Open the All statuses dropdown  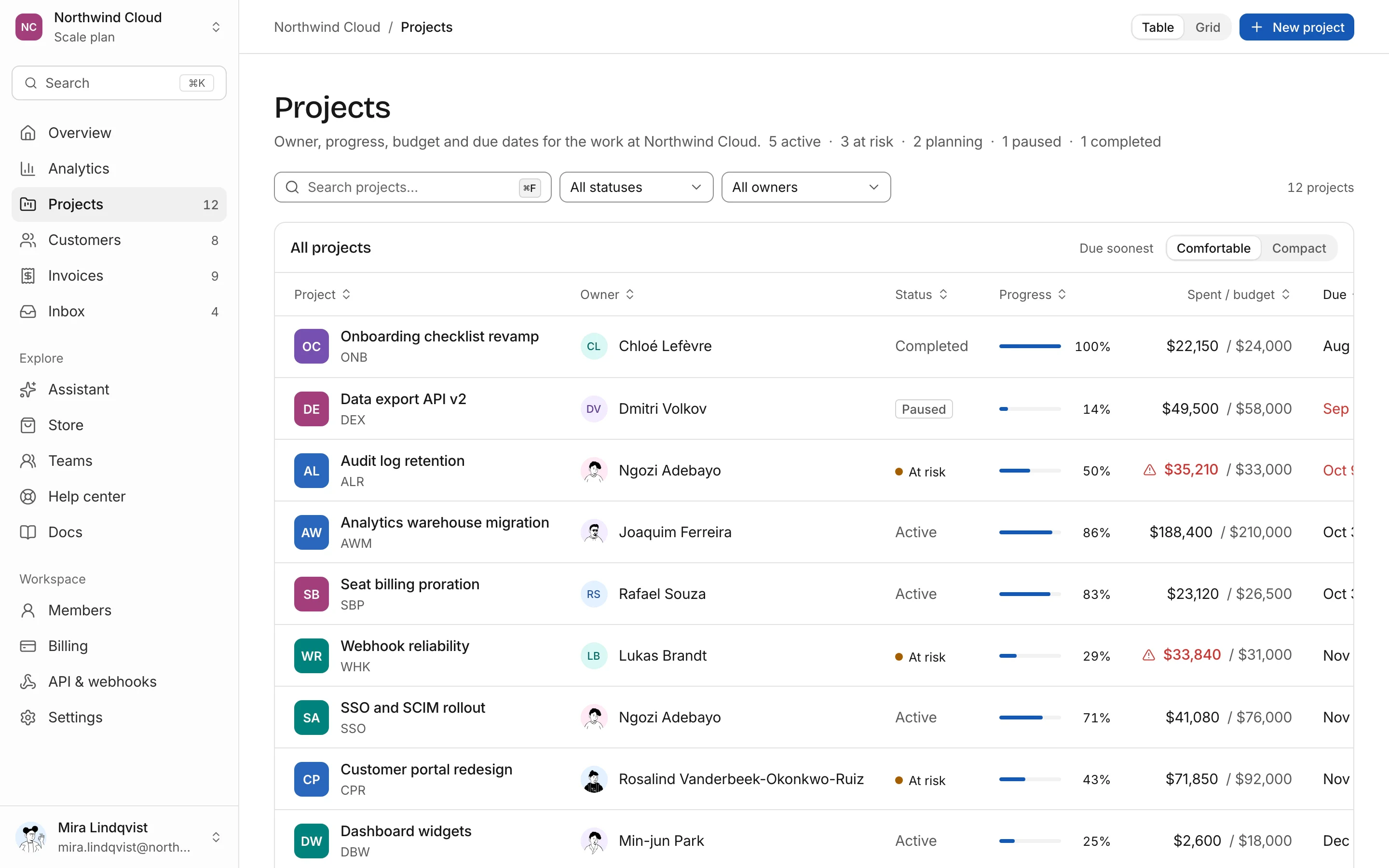(x=636, y=187)
